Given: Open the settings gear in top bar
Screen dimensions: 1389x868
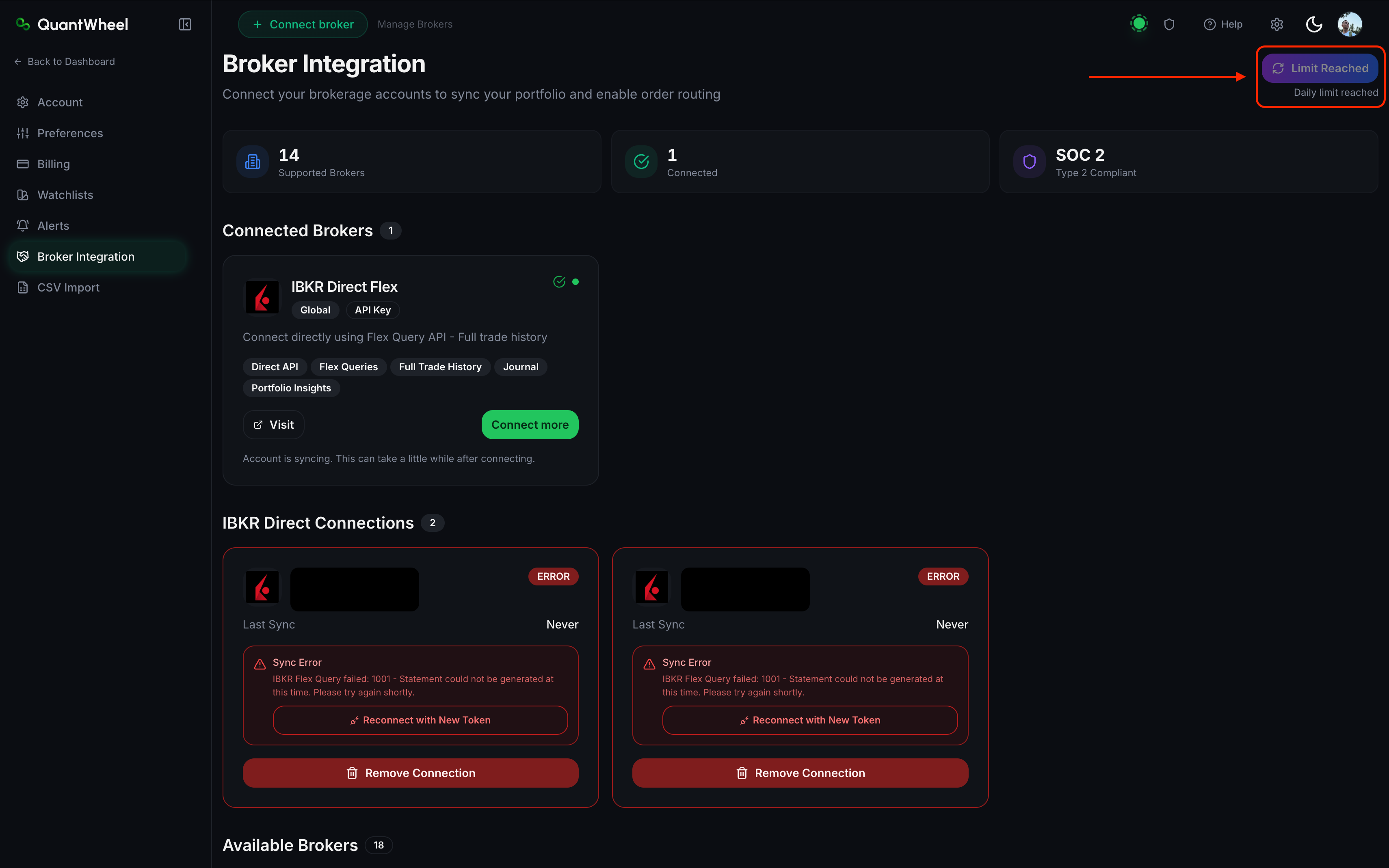Looking at the screenshot, I should (x=1276, y=24).
